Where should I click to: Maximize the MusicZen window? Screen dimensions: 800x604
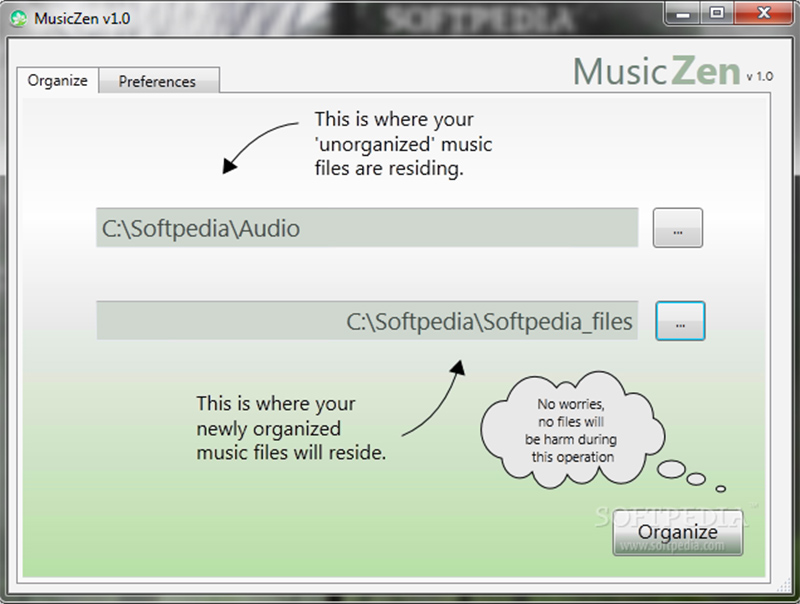(x=716, y=13)
